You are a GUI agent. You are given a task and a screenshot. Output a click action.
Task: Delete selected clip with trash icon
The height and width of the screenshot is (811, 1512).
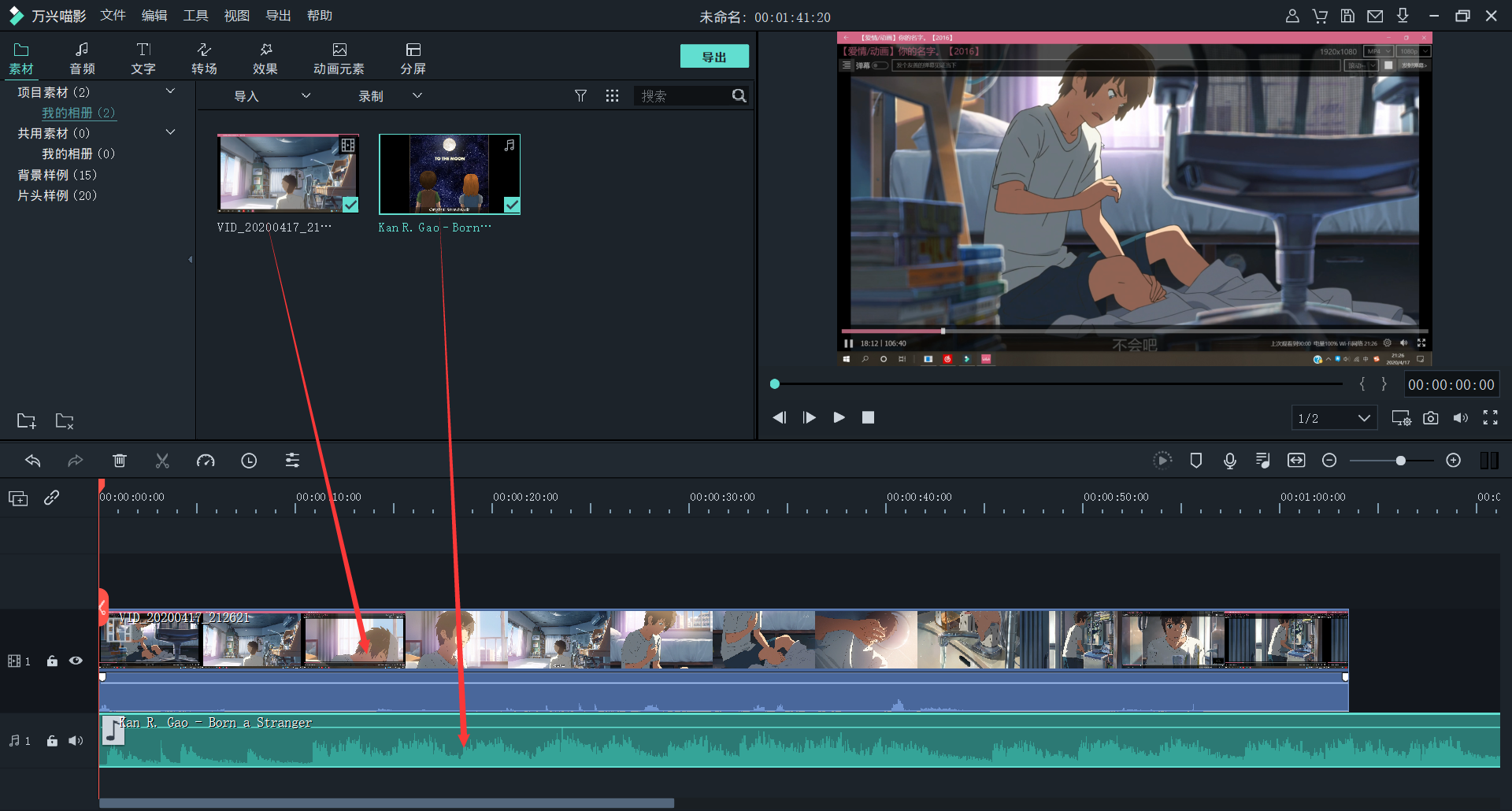click(x=120, y=461)
